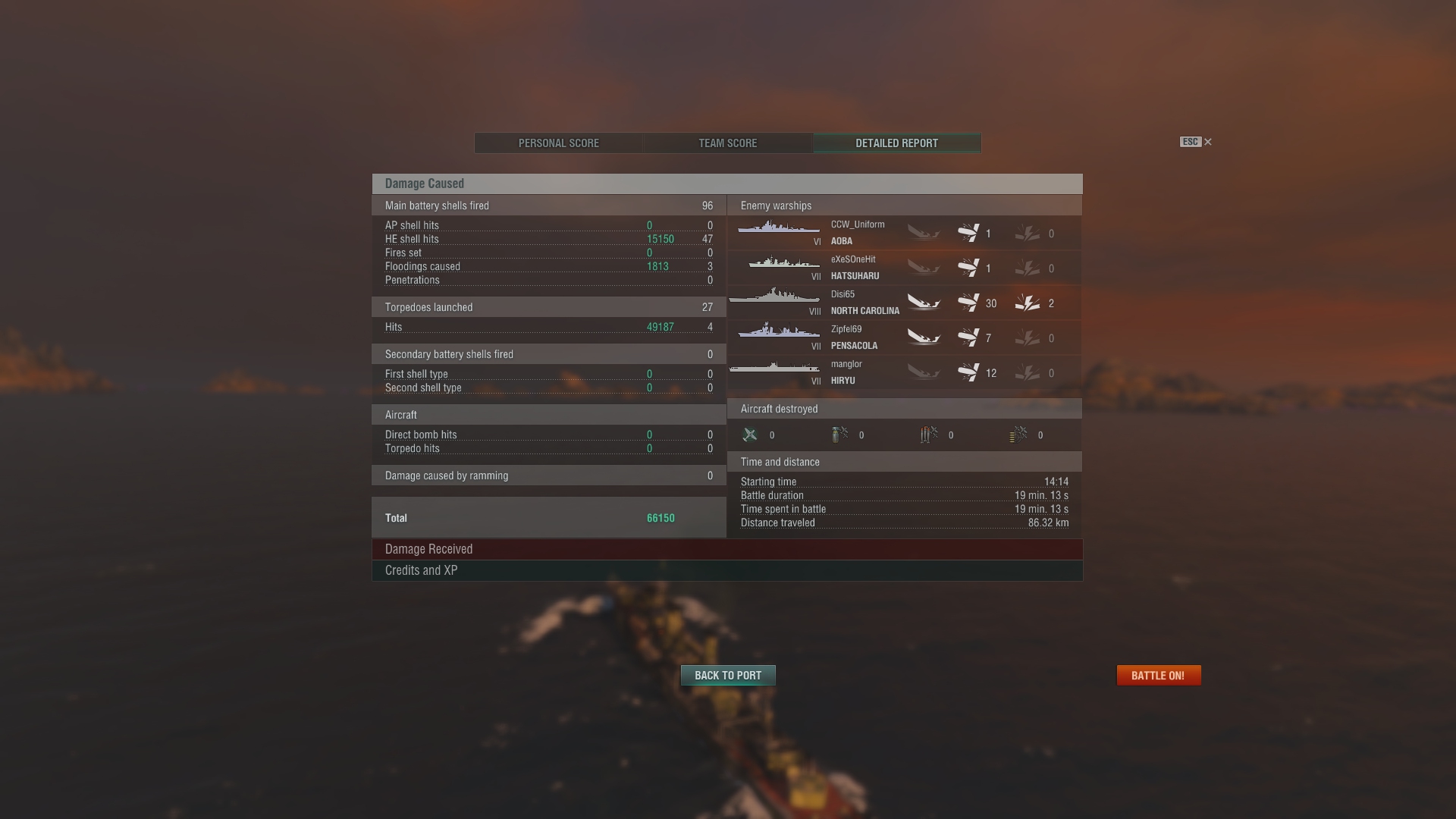Click the sunk-ship icon in North Carolina row
This screenshot has height=819, width=1456.
924,303
